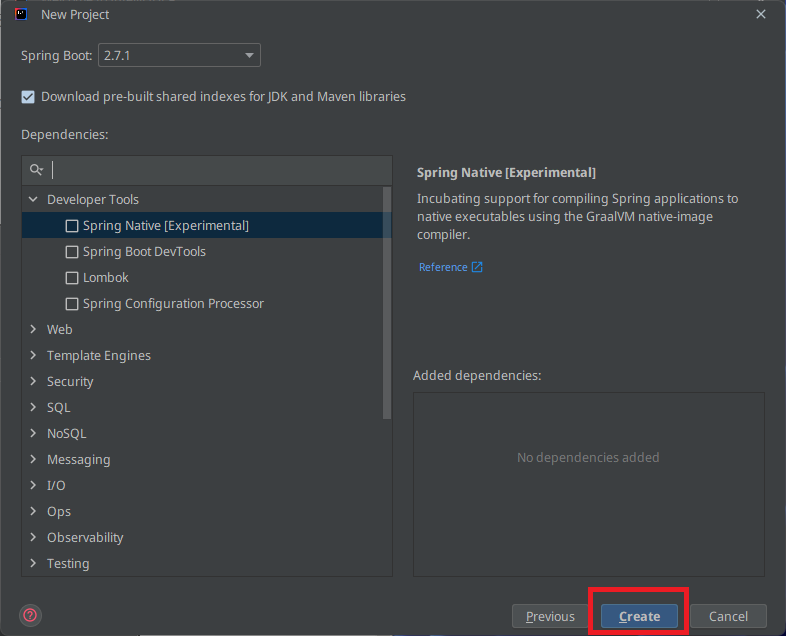Viewport: 786px width, 636px height.
Task: Click the dependencies list scrollbar
Action: (386, 303)
